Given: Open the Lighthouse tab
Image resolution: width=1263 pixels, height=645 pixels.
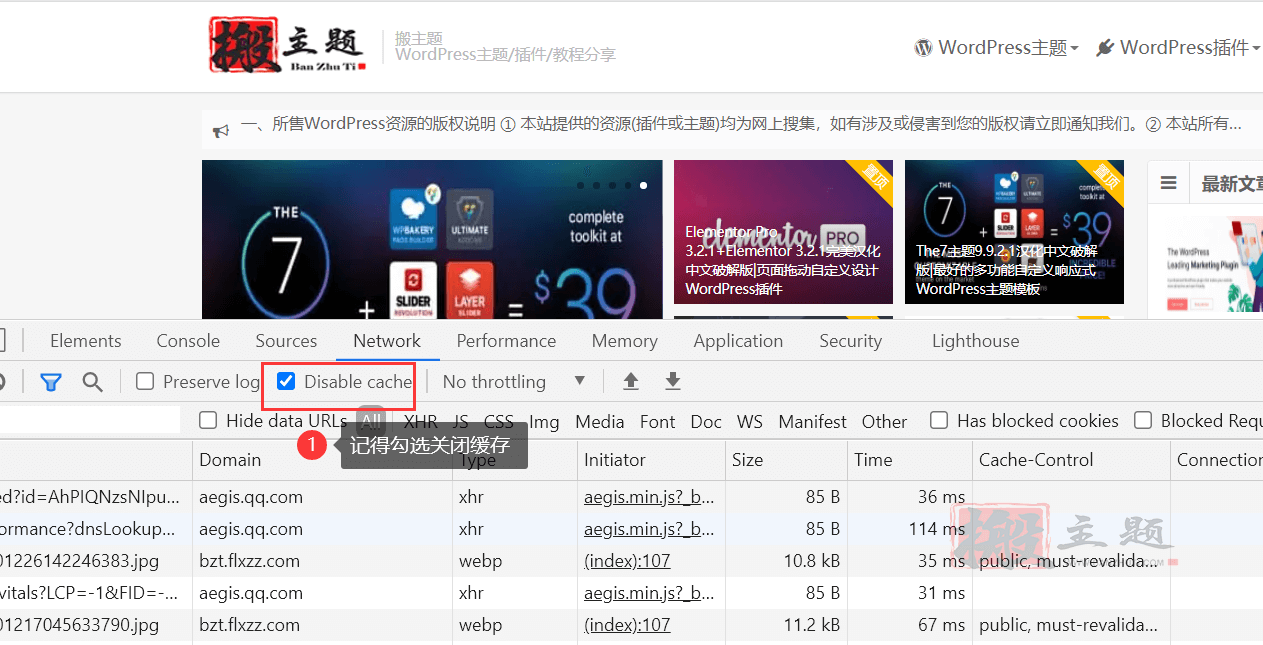Looking at the screenshot, I should click(x=976, y=341).
